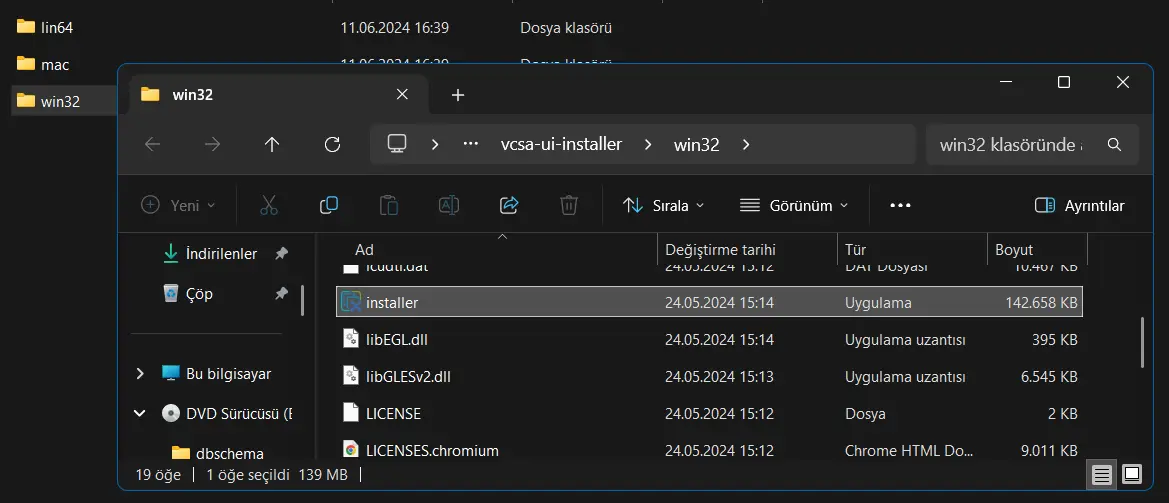Unpin Çöp using its pin icon
1169x503 pixels.
pyautogui.click(x=281, y=294)
